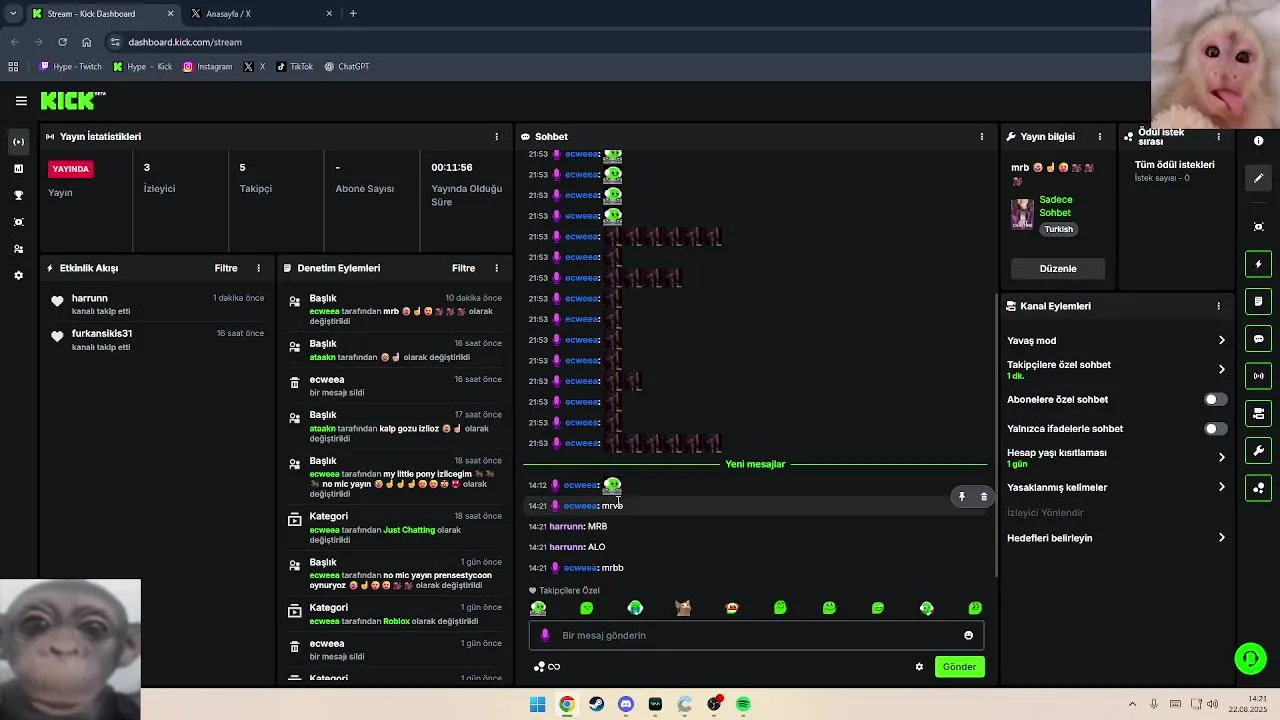Open Discord from the Windows taskbar

(626, 704)
